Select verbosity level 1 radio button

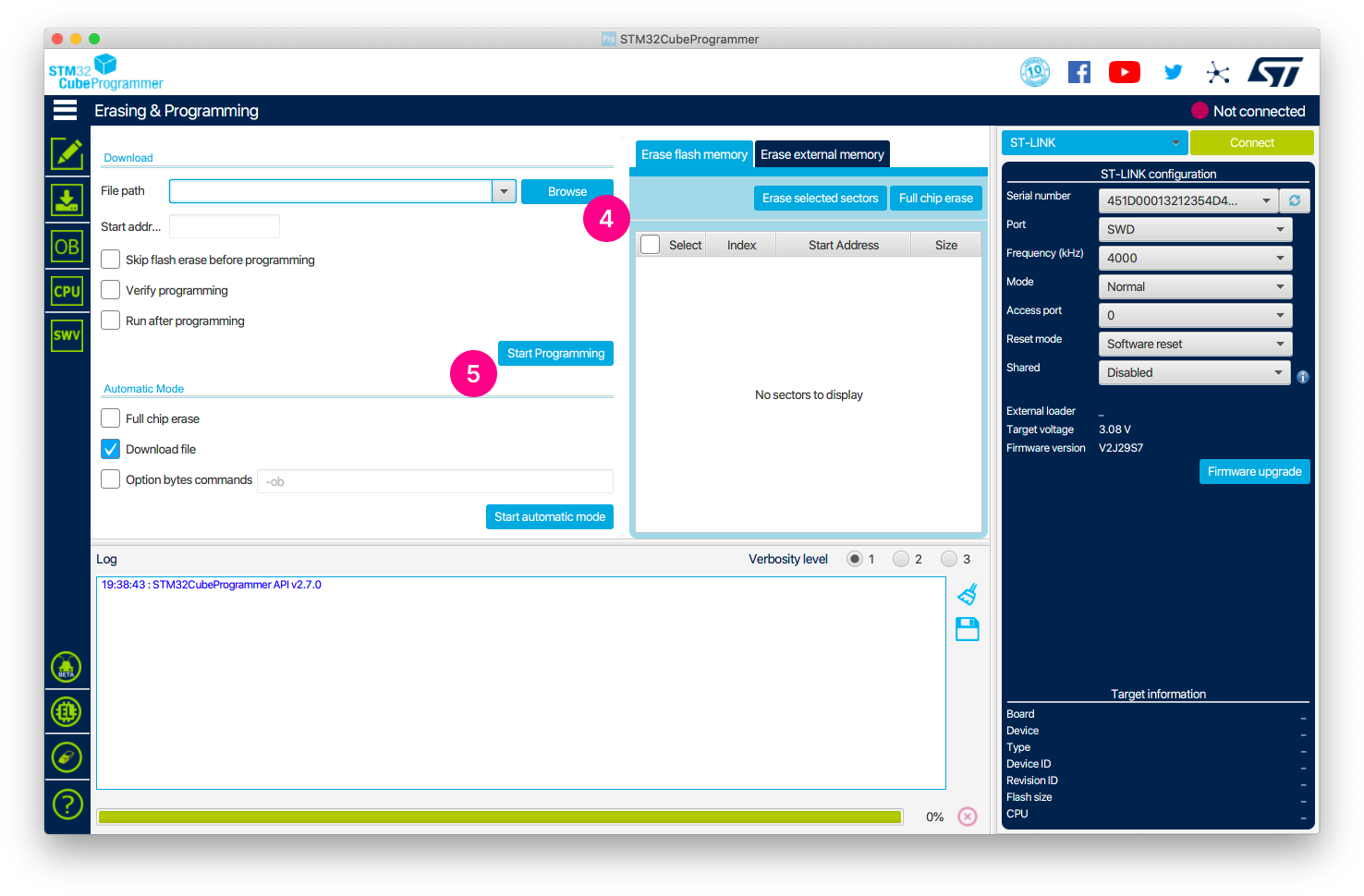coord(855,559)
